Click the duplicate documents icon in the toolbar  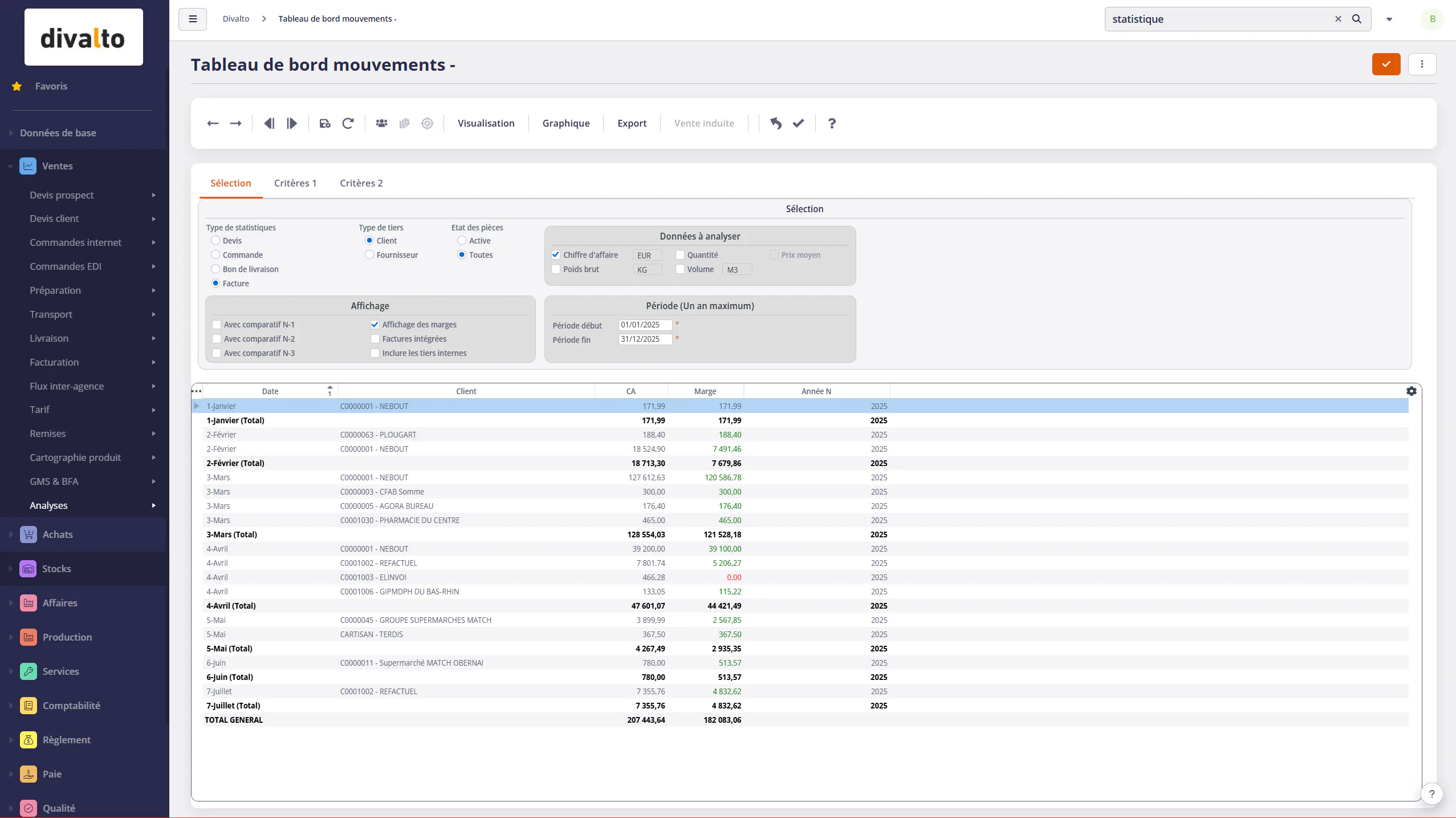pos(404,123)
